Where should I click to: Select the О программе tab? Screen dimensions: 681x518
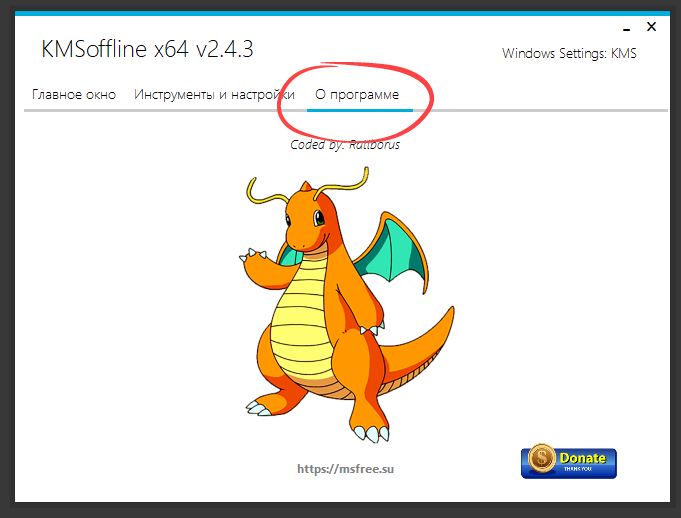[357, 95]
